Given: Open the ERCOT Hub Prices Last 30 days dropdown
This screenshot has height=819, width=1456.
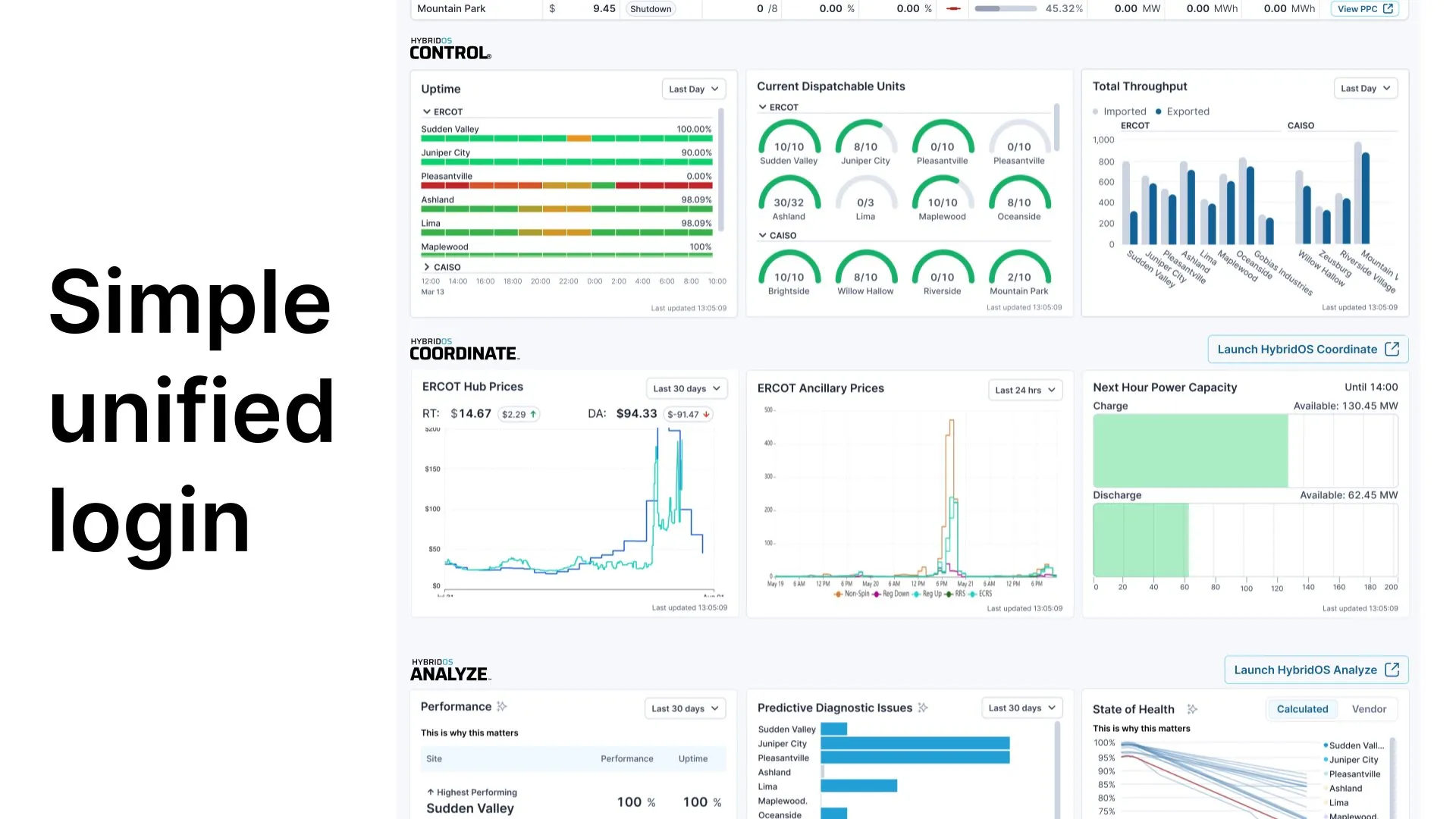Looking at the screenshot, I should tap(687, 388).
